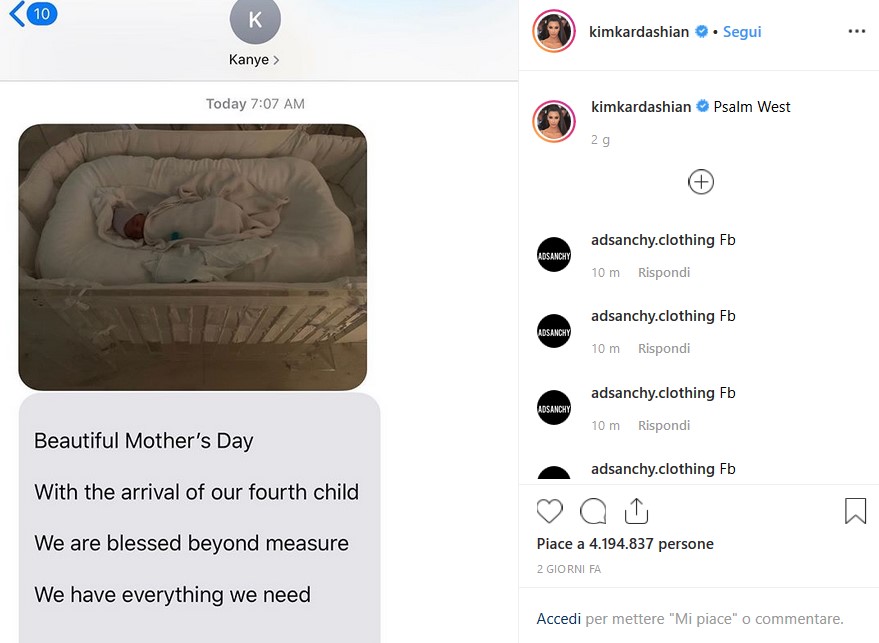The height and width of the screenshot is (643, 879).
Task: Click the Accedi login link
Action: tap(558, 619)
